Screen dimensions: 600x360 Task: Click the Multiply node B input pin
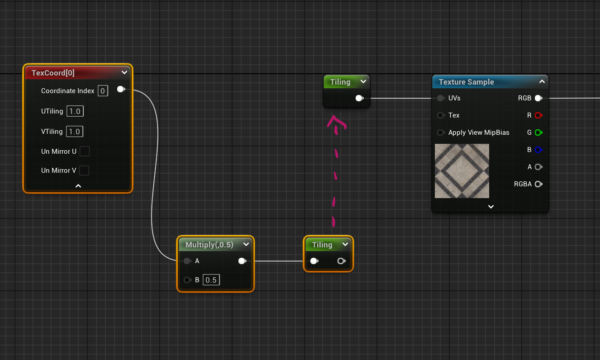(187, 280)
